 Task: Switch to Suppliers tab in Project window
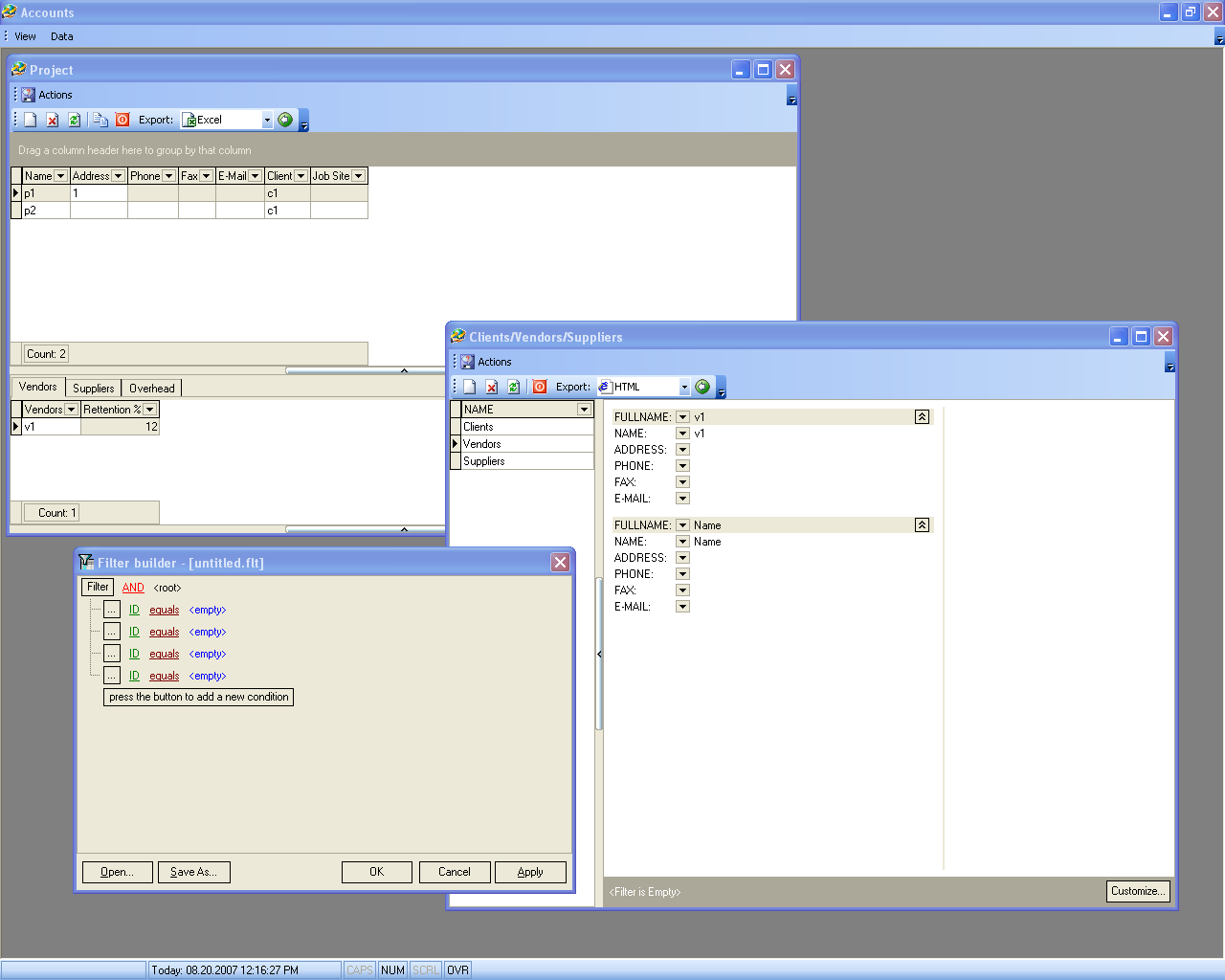coord(94,389)
